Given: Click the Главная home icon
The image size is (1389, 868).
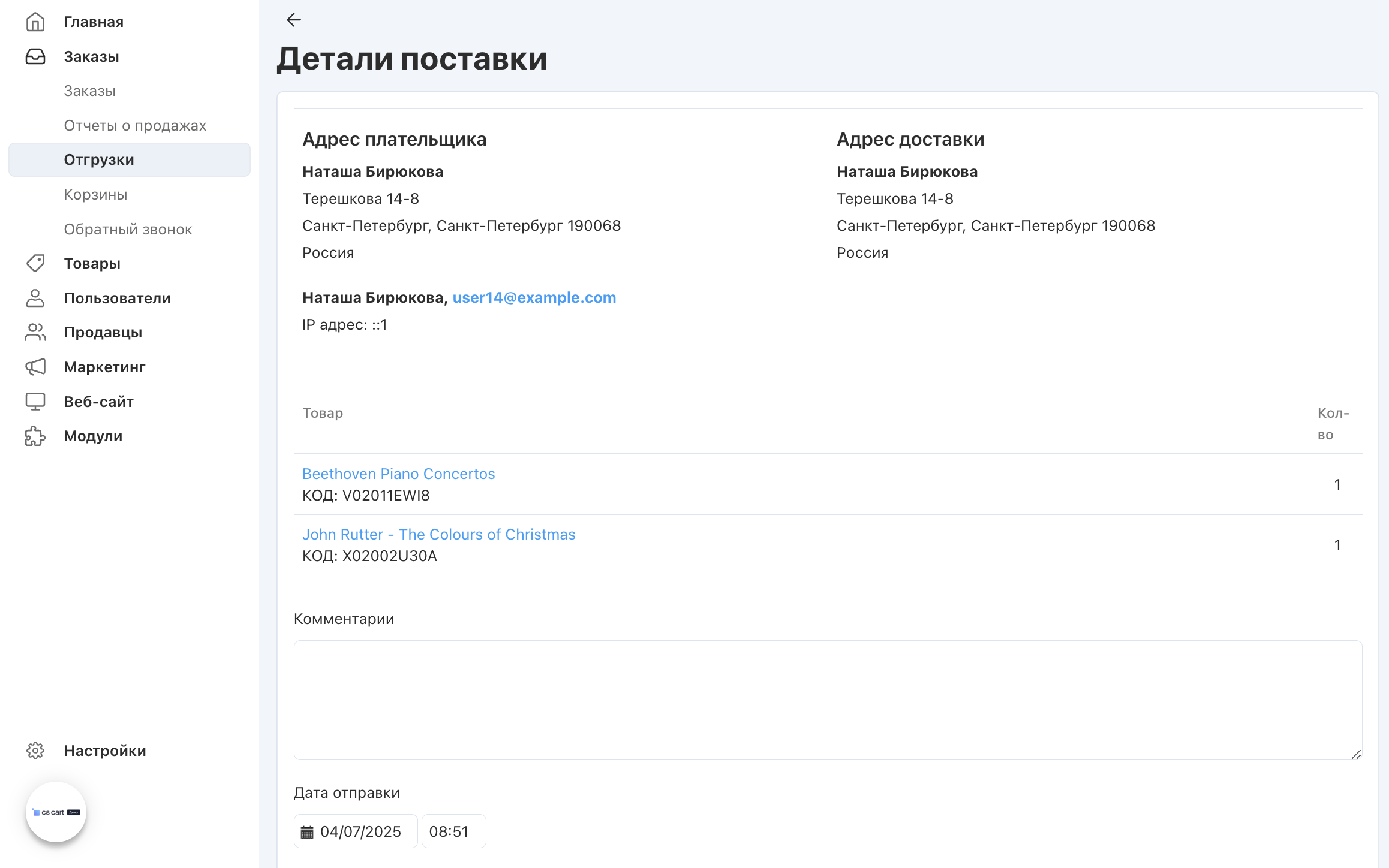Looking at the screenshot, I should click(35, 22).
